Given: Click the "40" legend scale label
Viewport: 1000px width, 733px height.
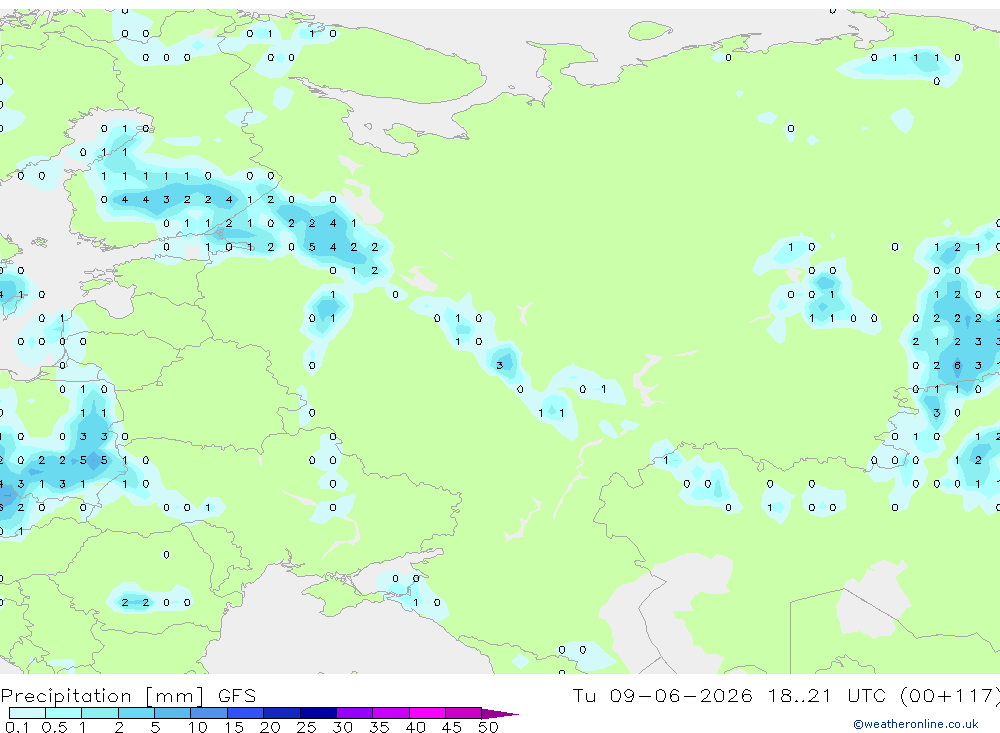Looking at the screenshot, I should coord(415,727).
